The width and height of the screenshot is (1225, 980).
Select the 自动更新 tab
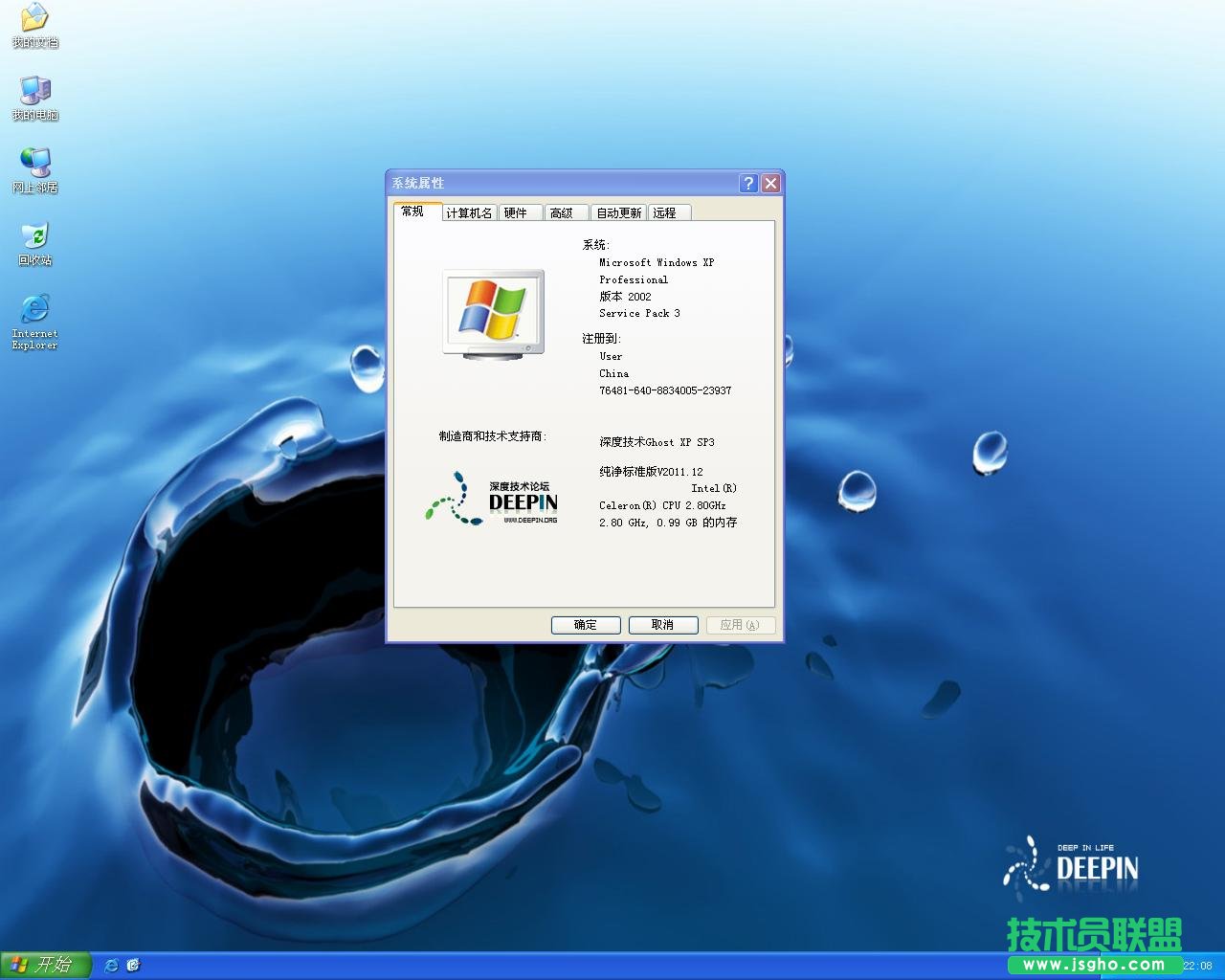coord(618,212)
